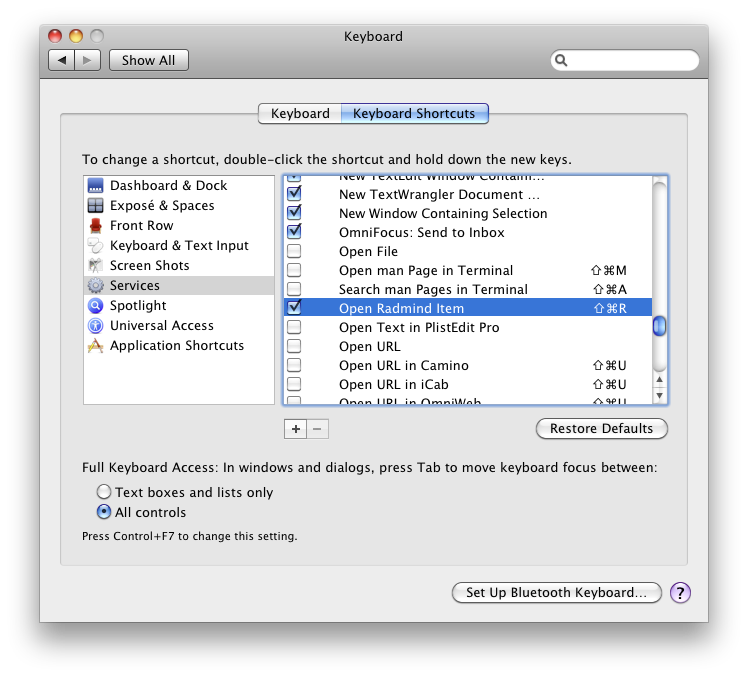748x677 pixels.
Task: Enable Open URL in Camino checkbox
Action: [x=294, y=365]
